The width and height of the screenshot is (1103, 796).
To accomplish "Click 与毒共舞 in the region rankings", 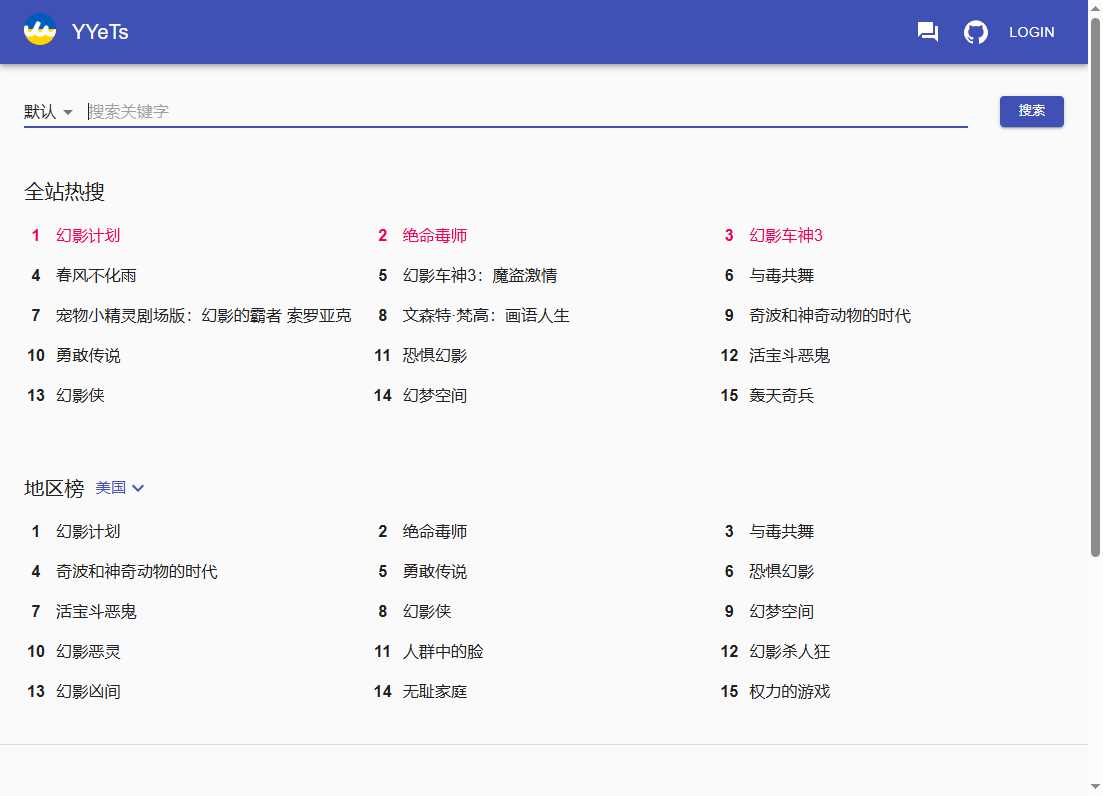I will [x=781, y=531].
